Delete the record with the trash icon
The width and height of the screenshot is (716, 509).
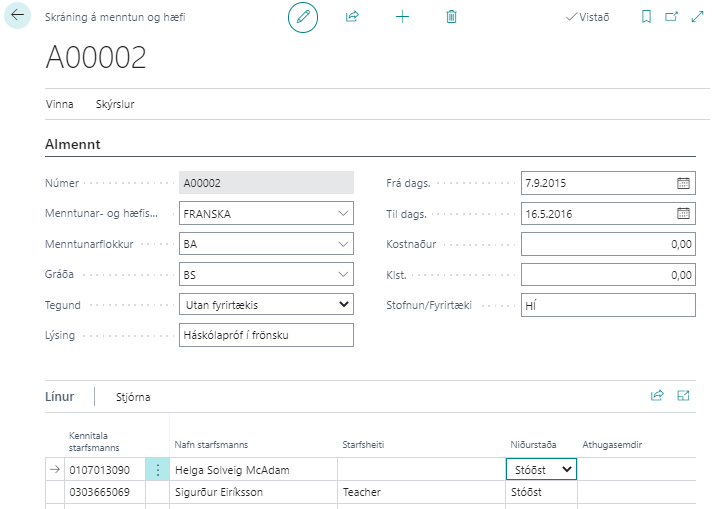click(451, 17)
